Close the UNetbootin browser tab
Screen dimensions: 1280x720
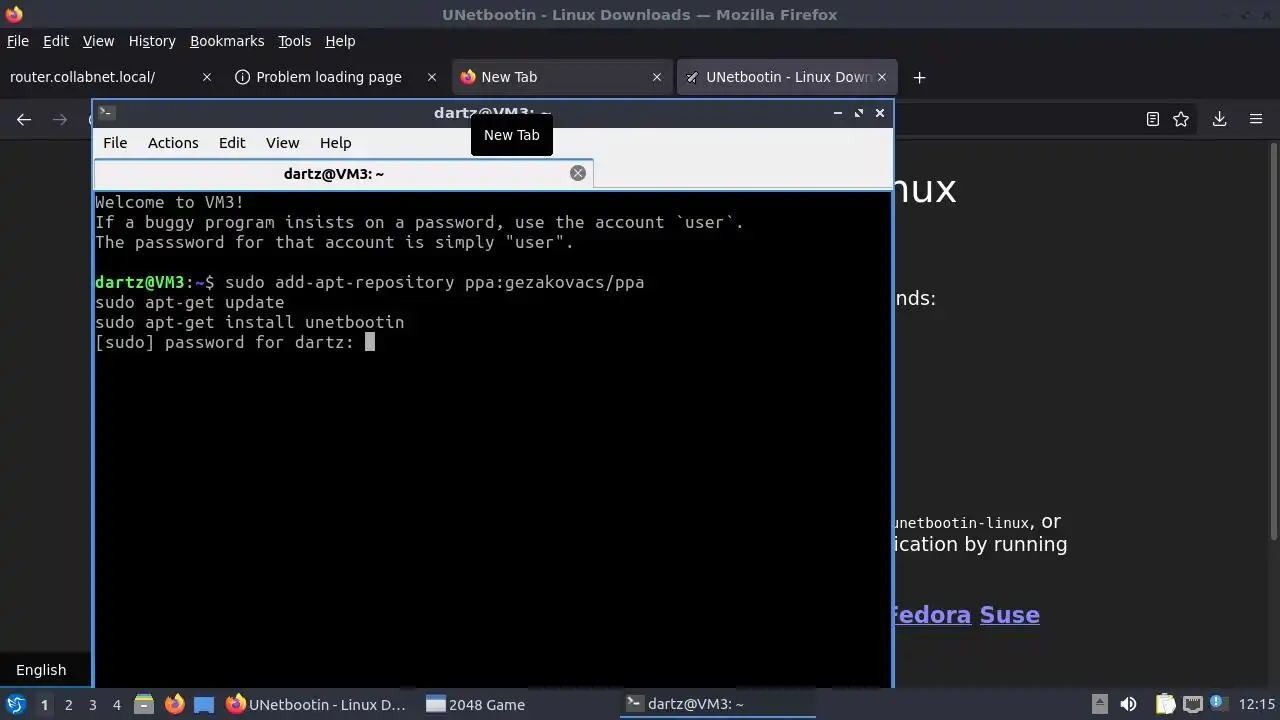tap(882, 77)
